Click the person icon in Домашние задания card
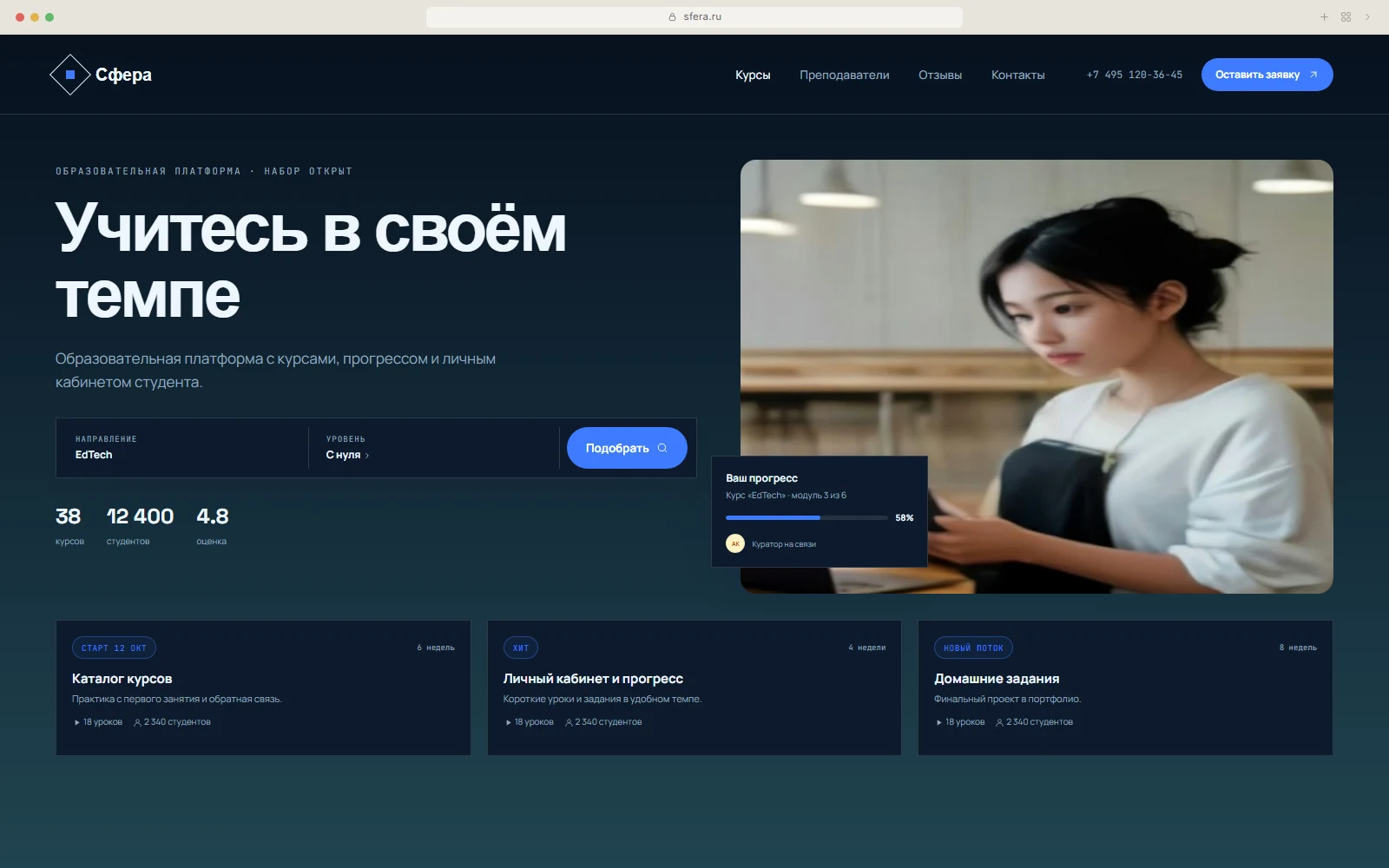 [x=999, y=722]
